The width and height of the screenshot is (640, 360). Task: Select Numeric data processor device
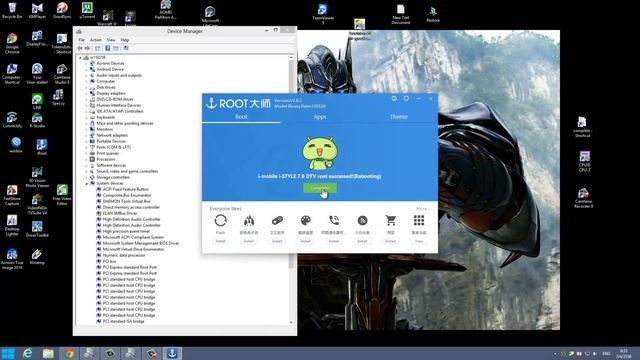point(124,256)
